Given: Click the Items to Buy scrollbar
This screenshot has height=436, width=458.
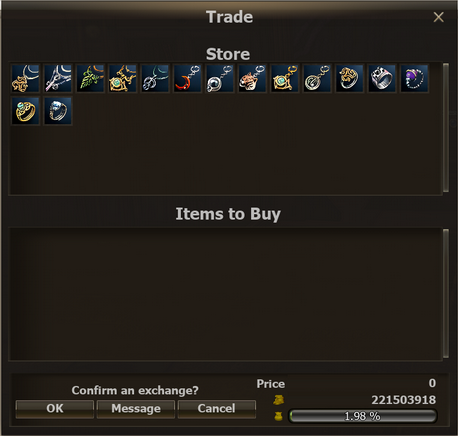Looking at the screenshot, I should (446, 293).
